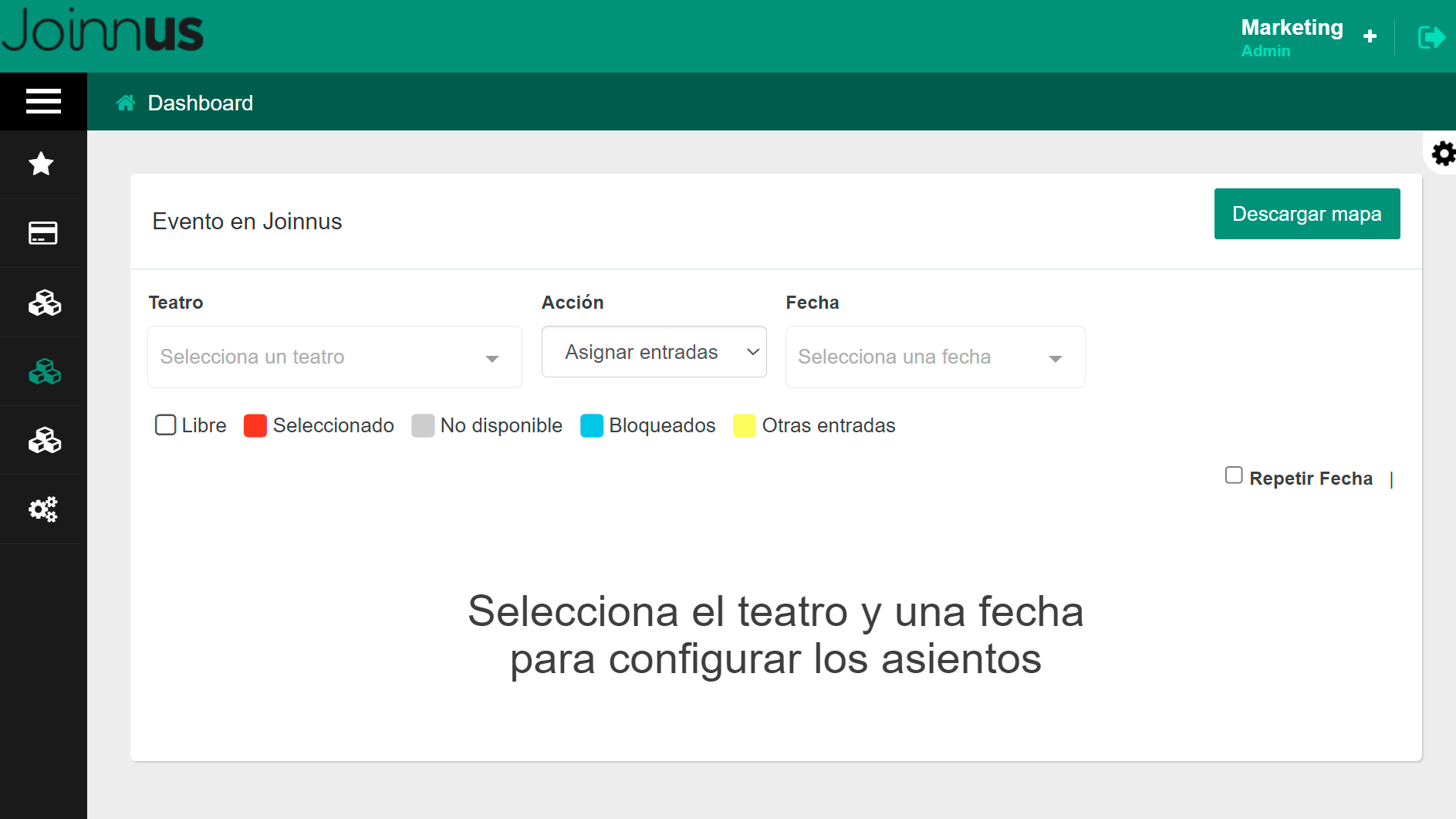Screen dimensions: 1456x819
Task: Click the yellow Otras entradas color swatch
Action: point(745,425)
